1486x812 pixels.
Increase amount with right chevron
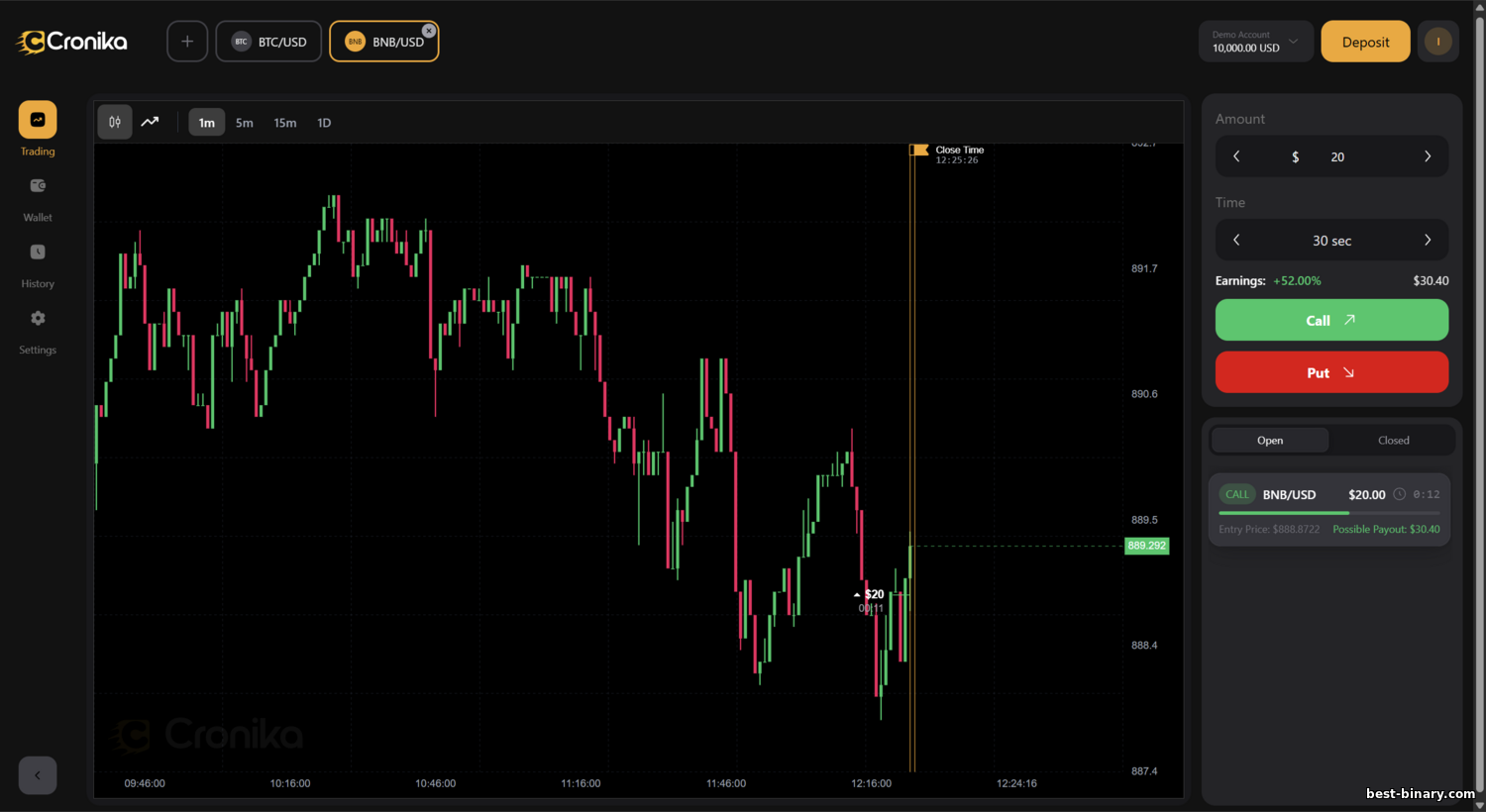click(x=1428, y=156)
